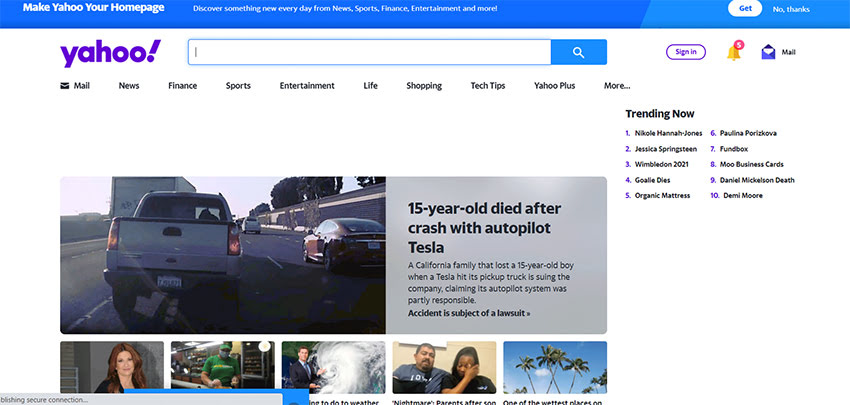Open trending topic Fundbox
Viewport: 850px width, 405px height.
(x=734, y=149)
